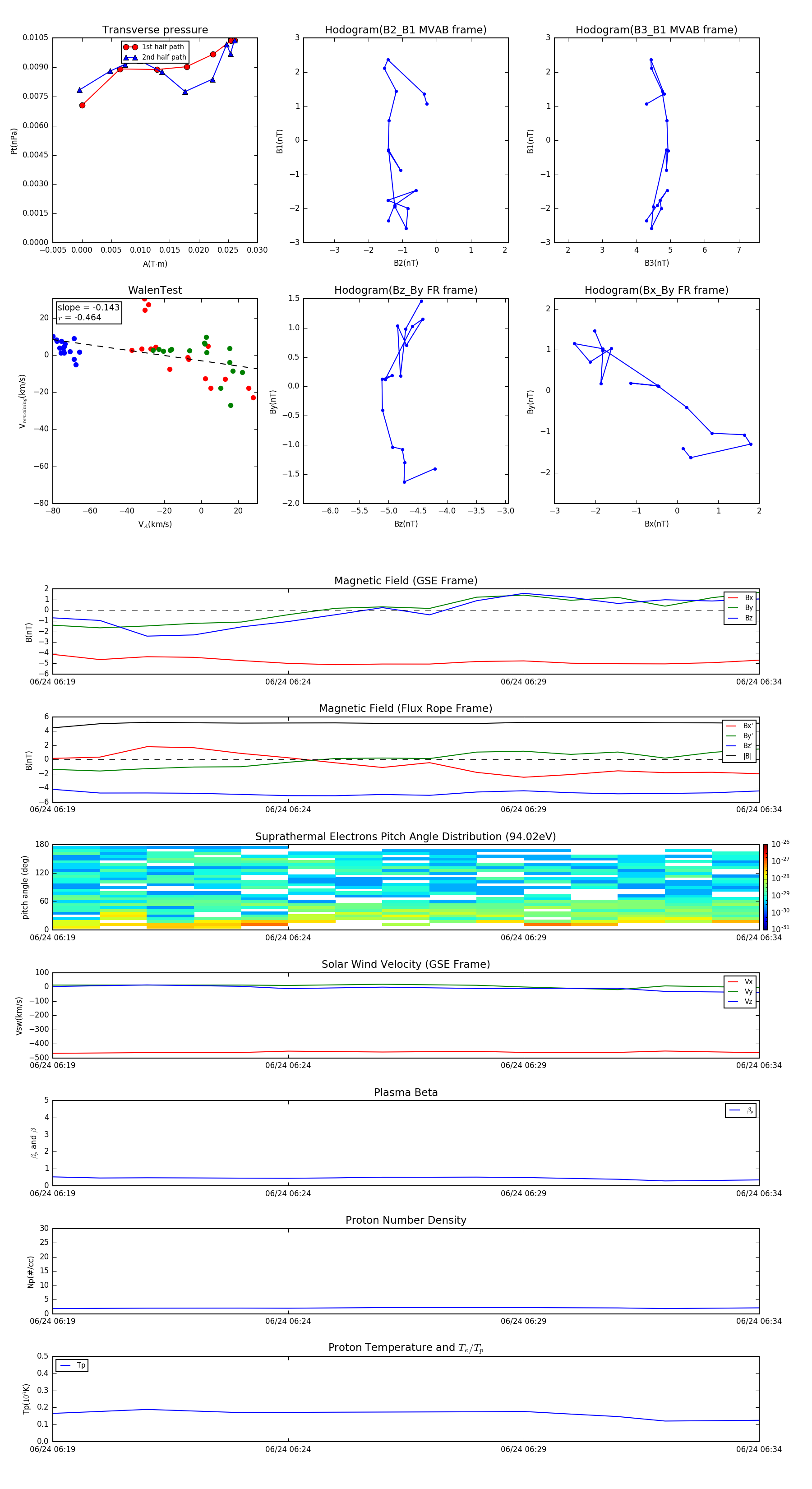Image resolution: width=812 pixels, height=1489 pixels.
Task: Click 'B3(nT)' x-axis label
Action: point(656,263)
